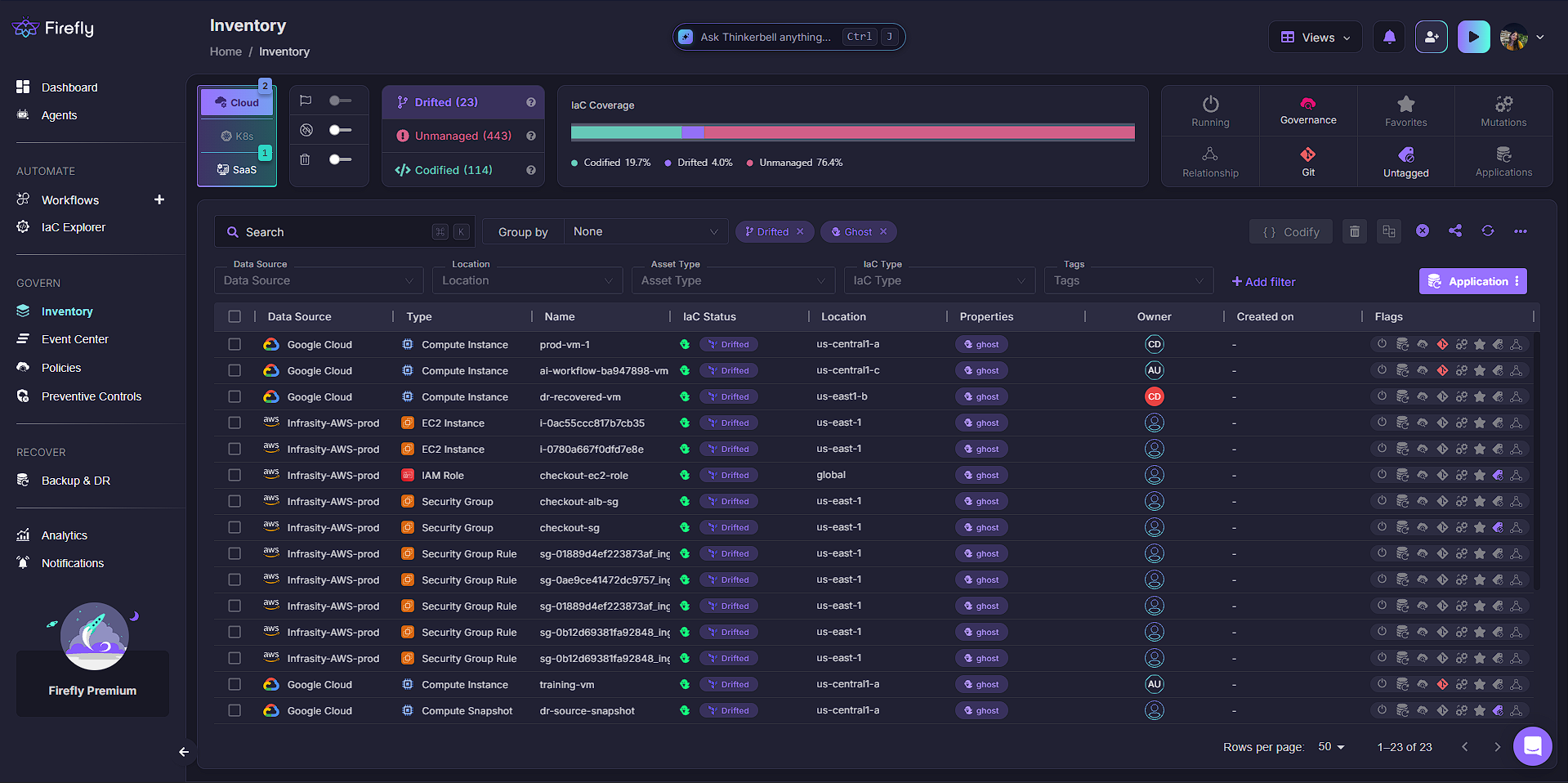Change rows per page dropdown
Viewport: 1568px width, 783px height.
tap(1331, 747)
